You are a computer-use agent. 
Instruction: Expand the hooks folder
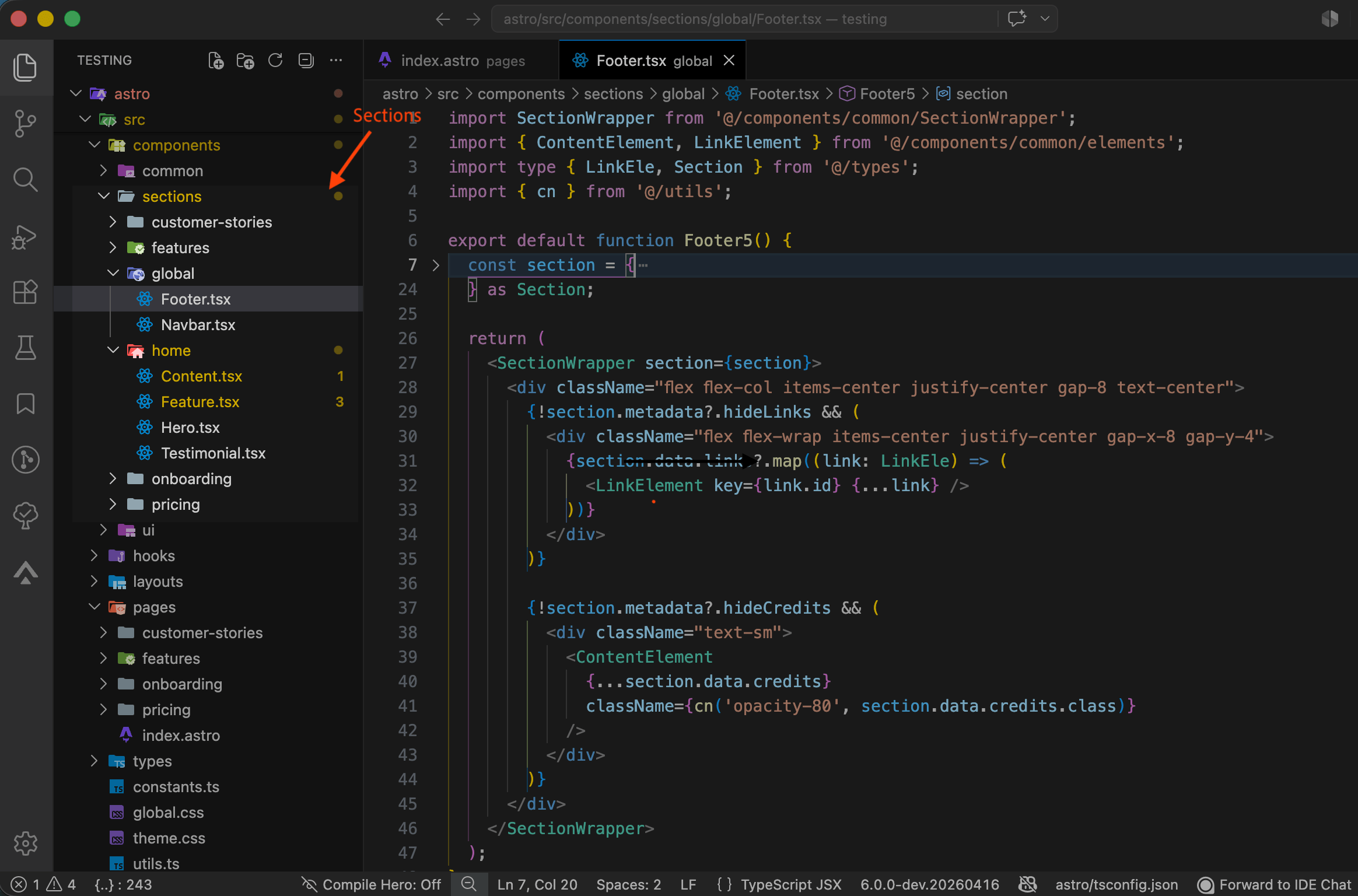pyautogui.click(x=94, y=555)
